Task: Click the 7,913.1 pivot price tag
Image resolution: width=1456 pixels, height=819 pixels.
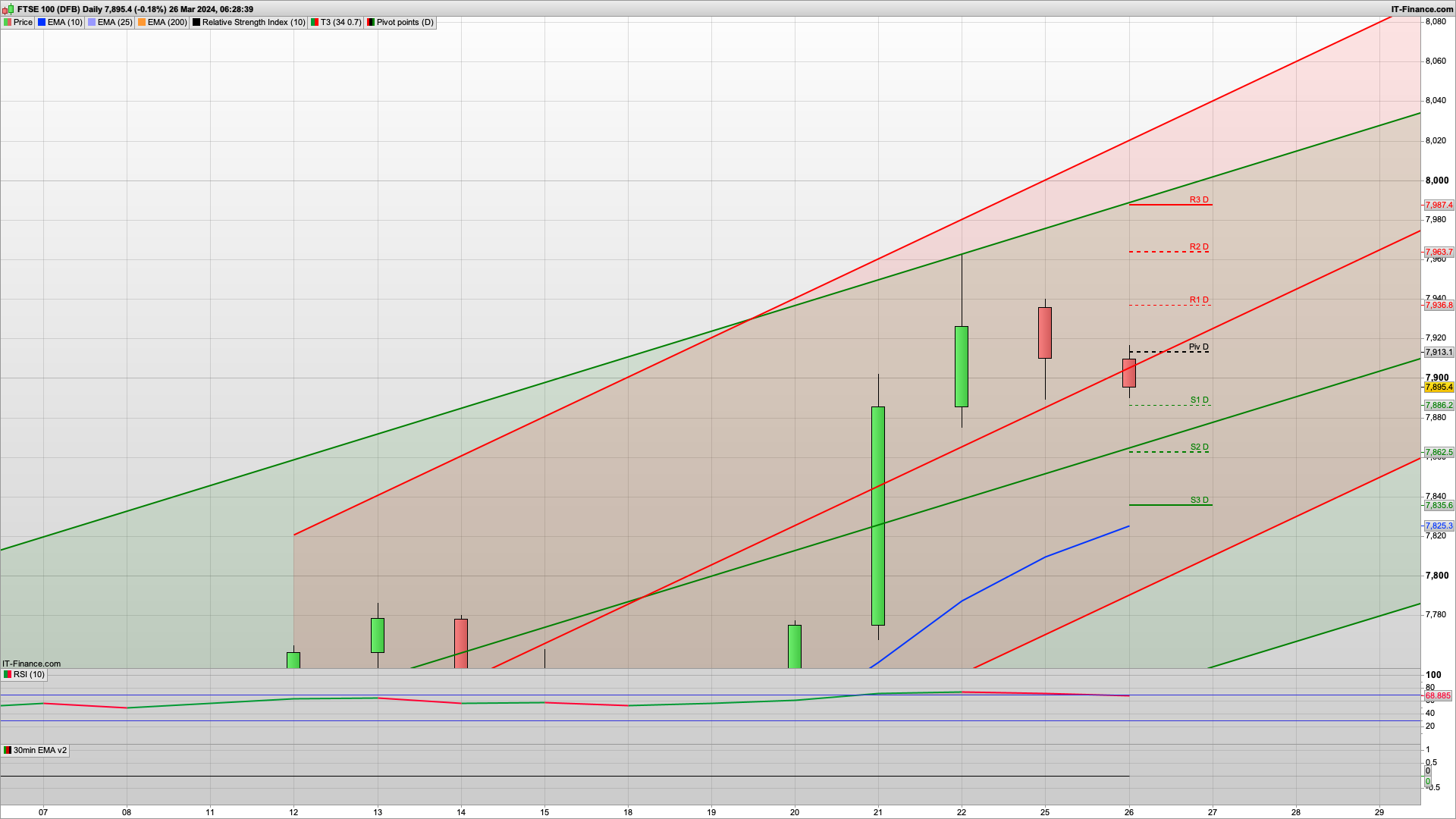Action: 1439,352
